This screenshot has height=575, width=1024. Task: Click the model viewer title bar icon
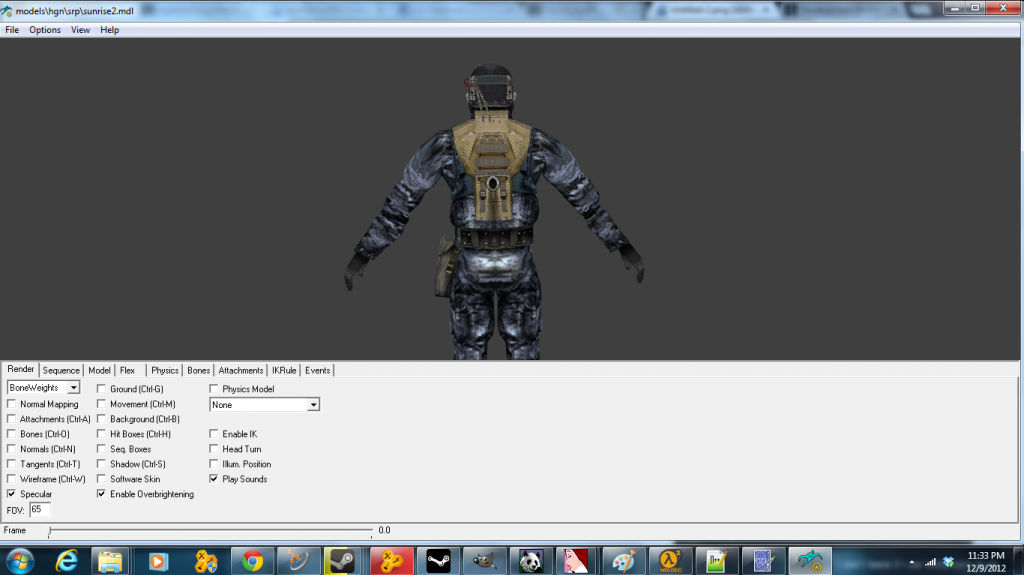7,10
